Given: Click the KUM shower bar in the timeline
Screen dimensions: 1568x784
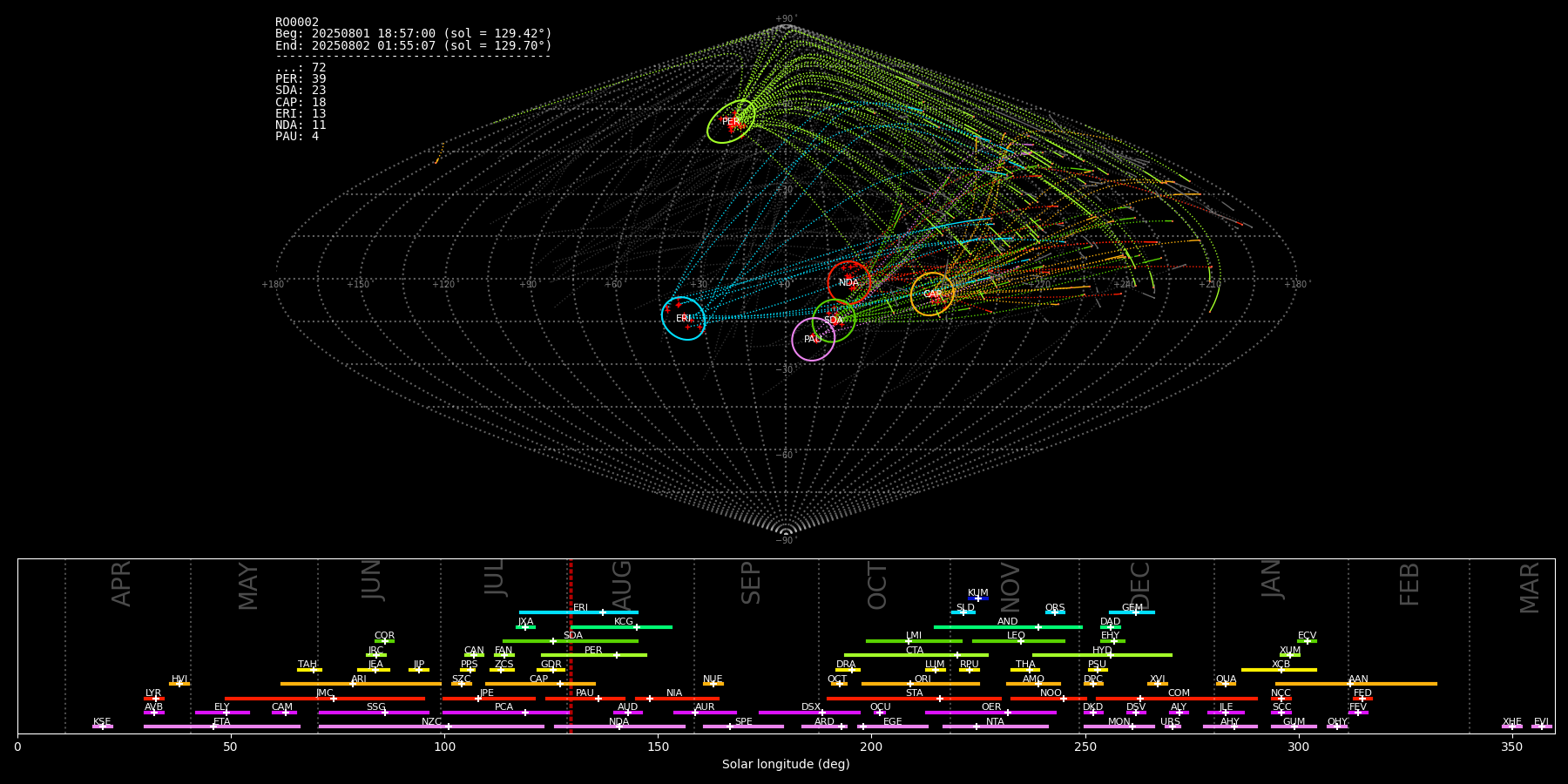Looking at the screenshot, I should pos(978,598).
